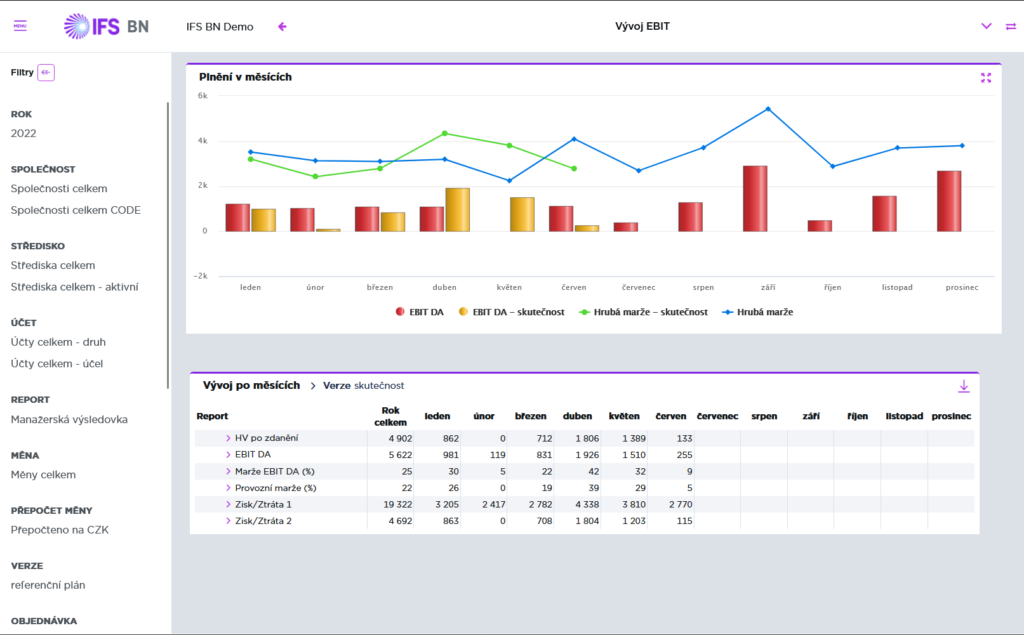Click the IFS BN logo

point(106,26)
